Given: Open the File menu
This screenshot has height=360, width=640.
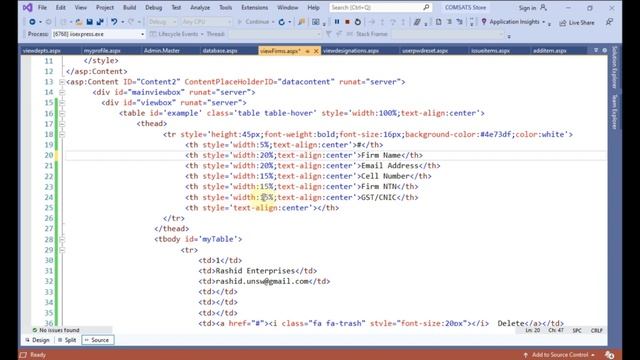Looking at the screenshot, I should click(x=42, y=7).
